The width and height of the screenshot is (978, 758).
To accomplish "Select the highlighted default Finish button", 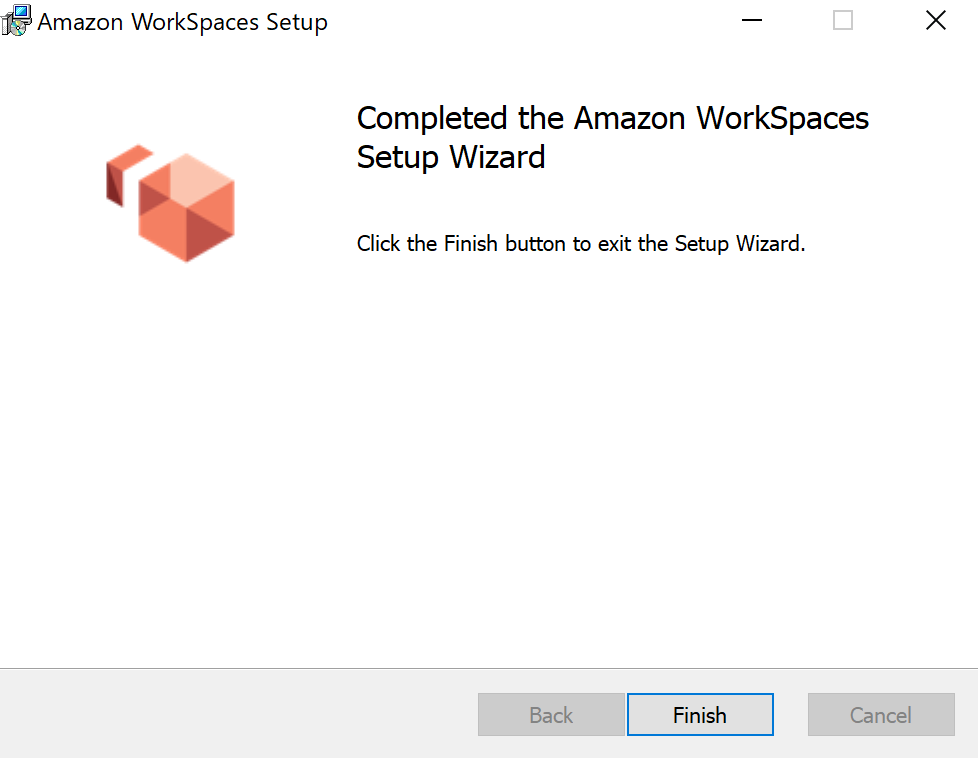I will click(700, 714).
